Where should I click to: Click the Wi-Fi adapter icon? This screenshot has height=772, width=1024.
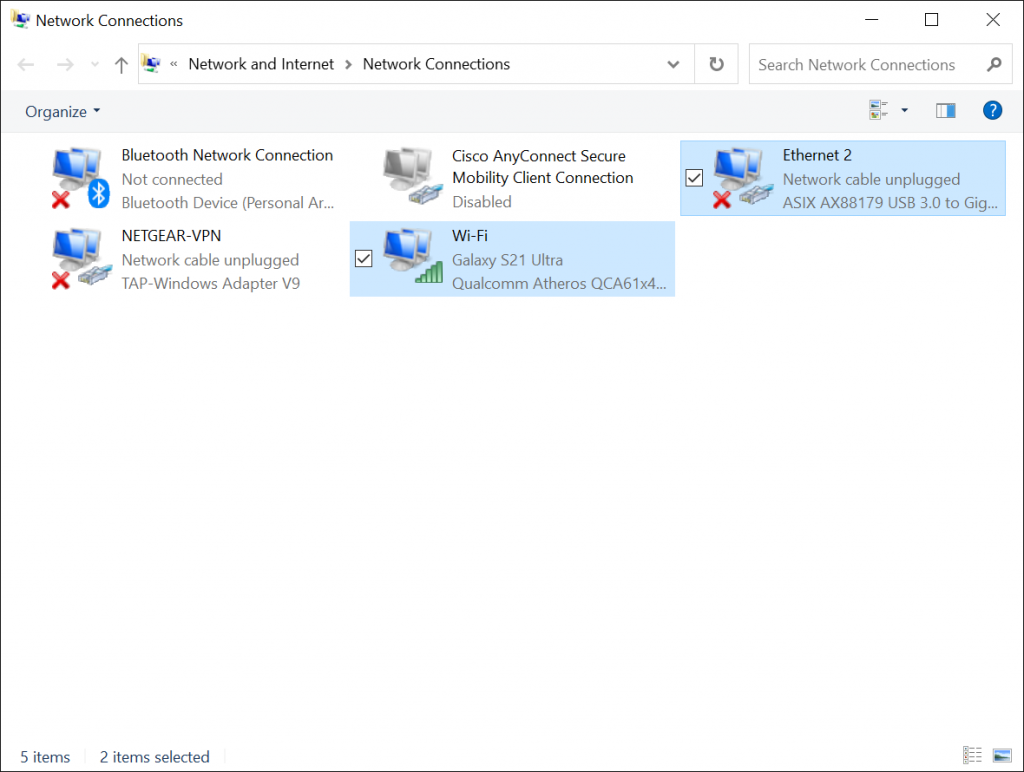click(413, 257)
